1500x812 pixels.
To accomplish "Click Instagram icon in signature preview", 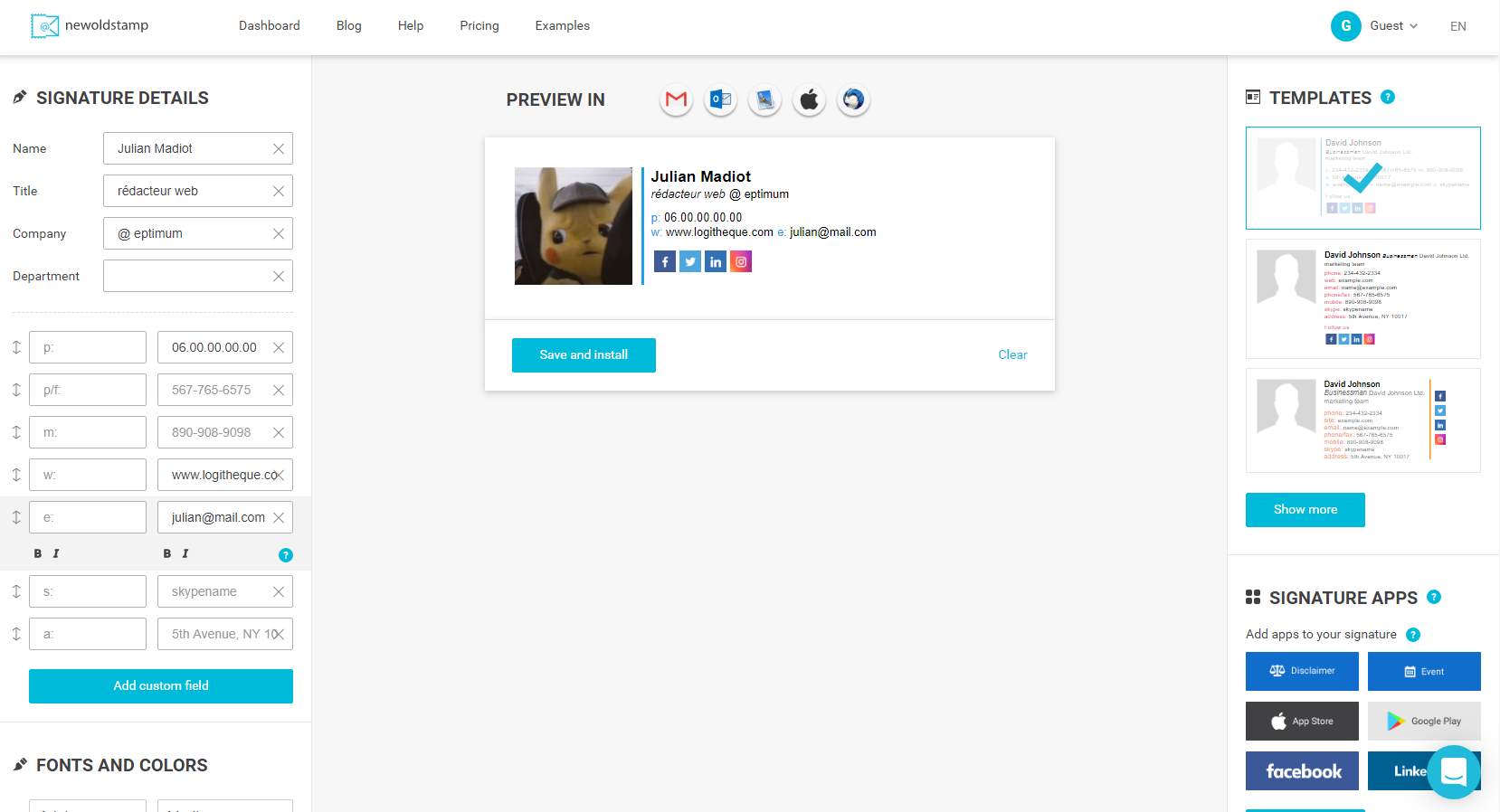I will point(741,261).
